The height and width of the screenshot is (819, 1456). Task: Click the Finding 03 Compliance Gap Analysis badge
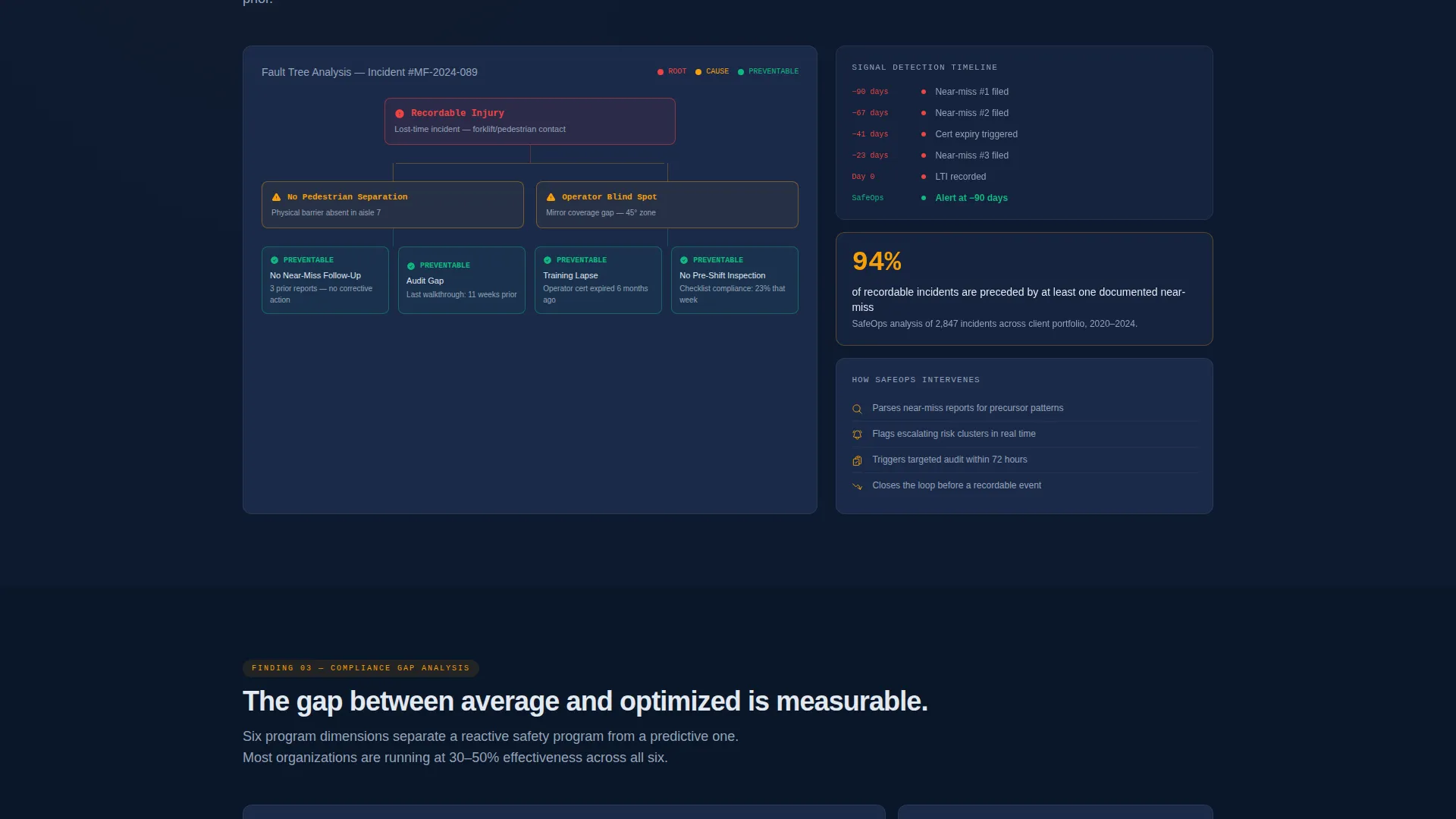pyautogui.click(x=360, y=668)
